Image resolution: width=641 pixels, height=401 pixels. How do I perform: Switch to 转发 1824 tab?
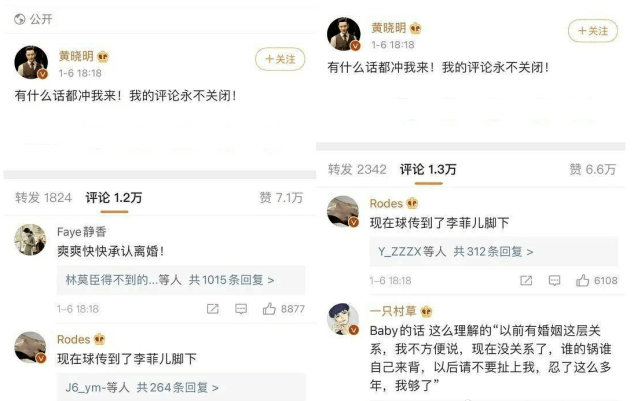43,198
